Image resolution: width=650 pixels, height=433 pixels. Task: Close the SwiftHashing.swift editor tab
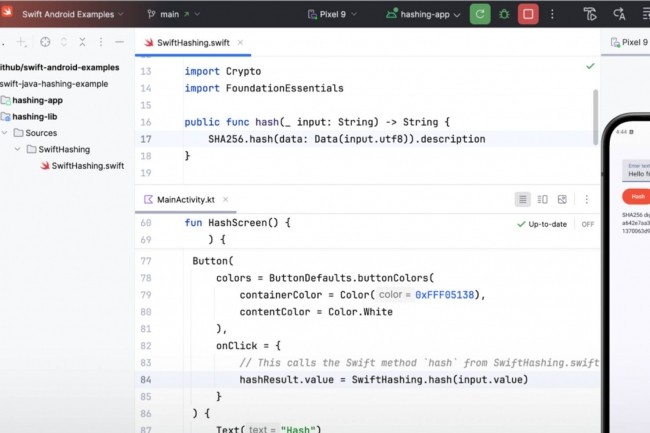pos(242,44)
